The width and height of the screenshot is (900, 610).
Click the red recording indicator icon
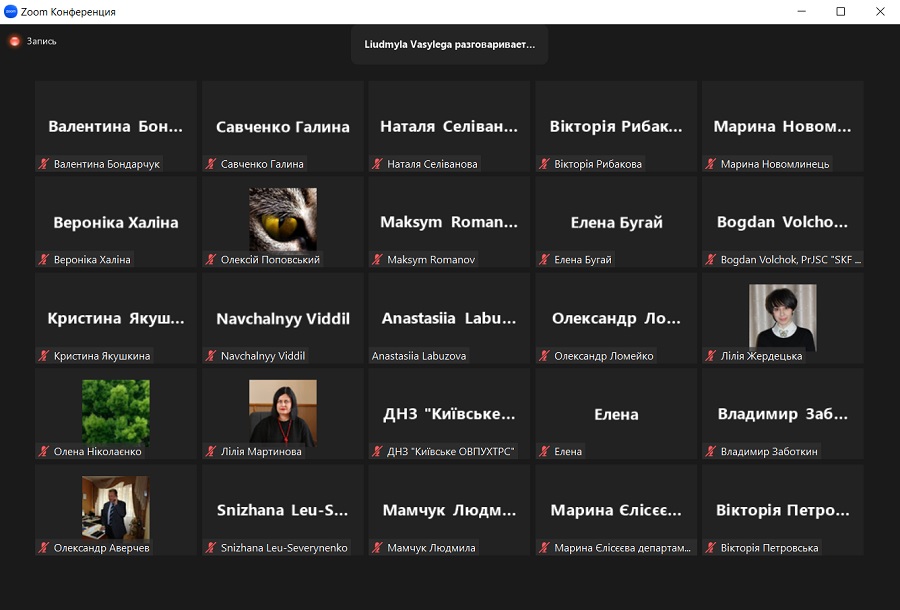pos(15,41)
